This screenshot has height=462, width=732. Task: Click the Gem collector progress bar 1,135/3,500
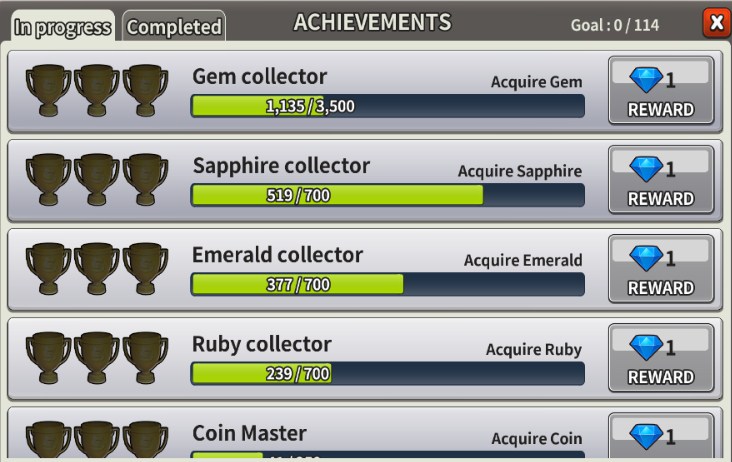point(387,106)
